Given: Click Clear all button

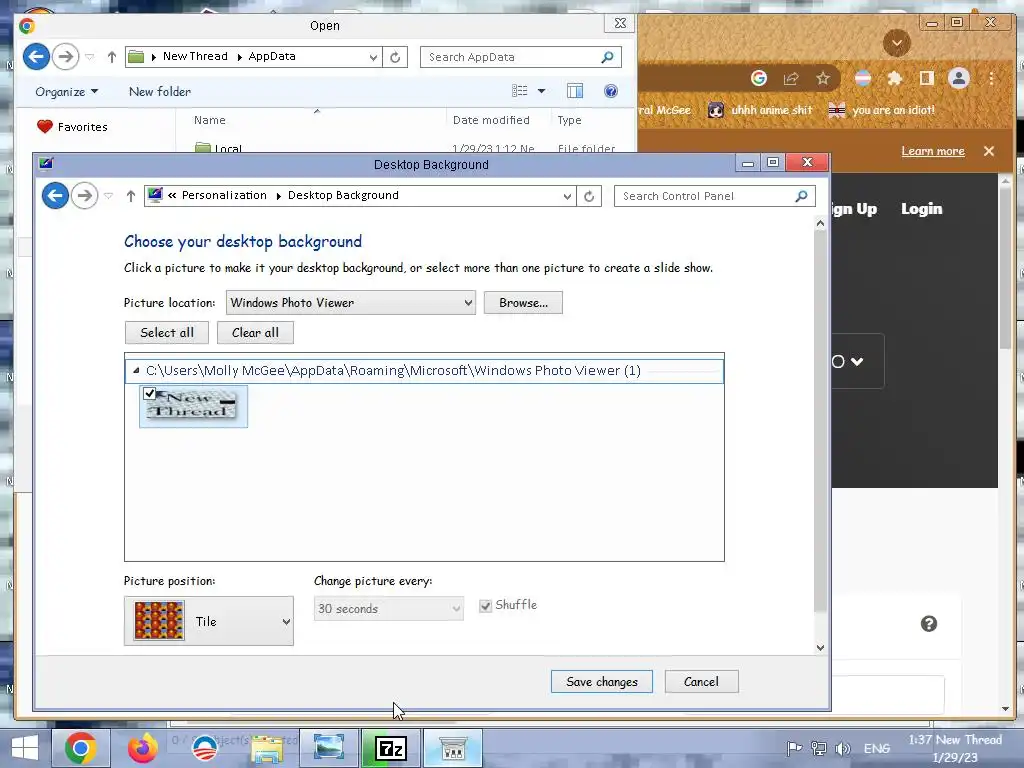Looking at the screenshot, I should coord(255,332).
